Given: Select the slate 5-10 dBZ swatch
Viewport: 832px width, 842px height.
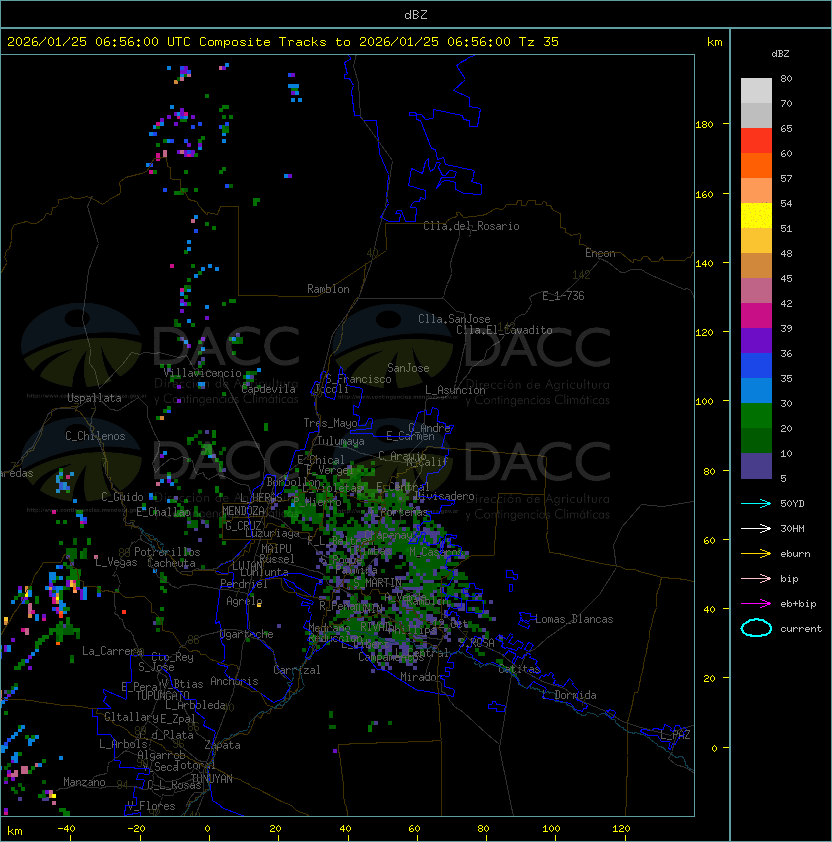Looking at the screenshot, I should click(756, 466).
